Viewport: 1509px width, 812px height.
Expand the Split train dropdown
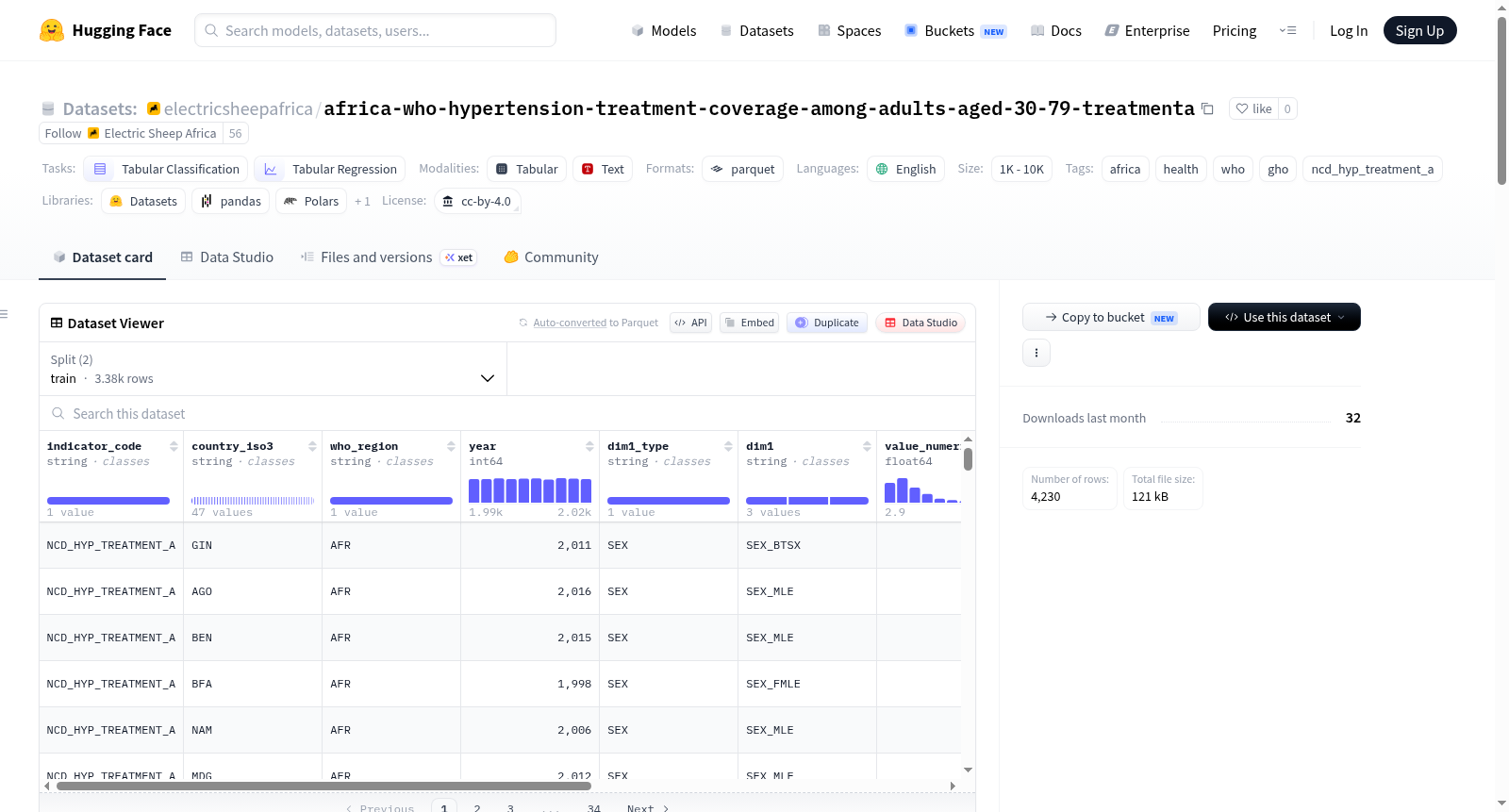[x=273, y=369]
